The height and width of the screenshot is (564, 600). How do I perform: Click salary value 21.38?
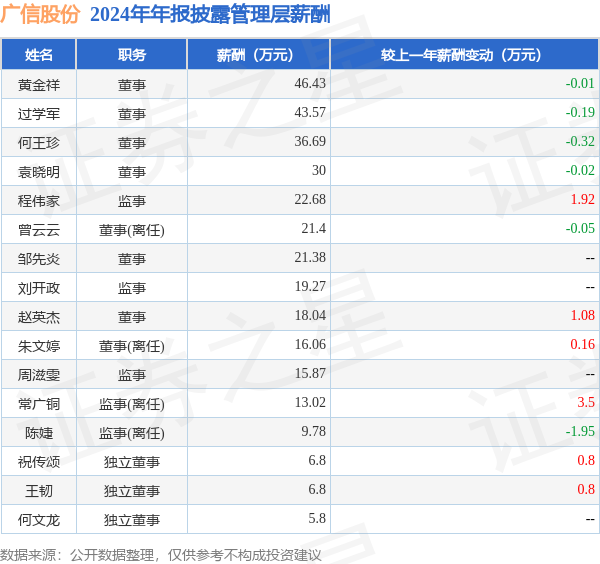point(310,258)
